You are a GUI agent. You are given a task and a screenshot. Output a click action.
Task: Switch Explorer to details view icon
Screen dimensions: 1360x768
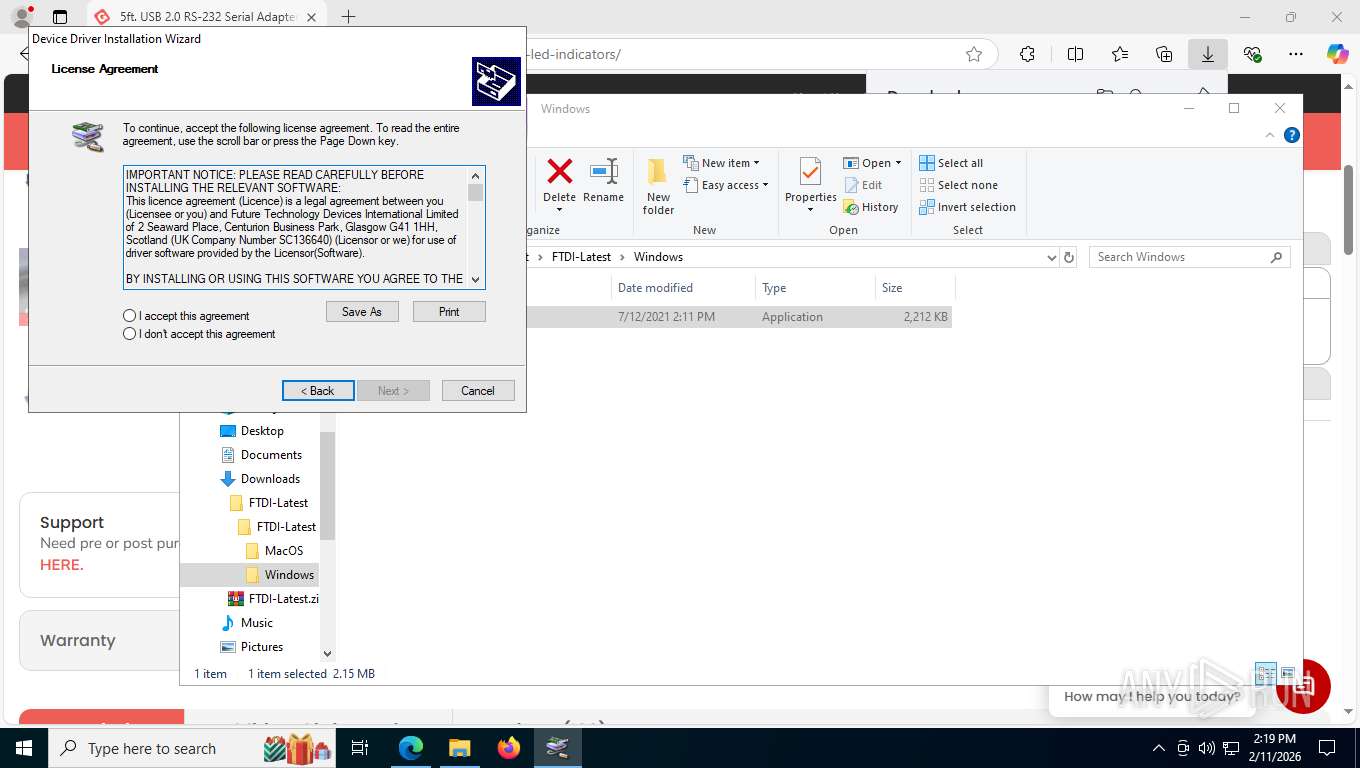pos(1266,674)
